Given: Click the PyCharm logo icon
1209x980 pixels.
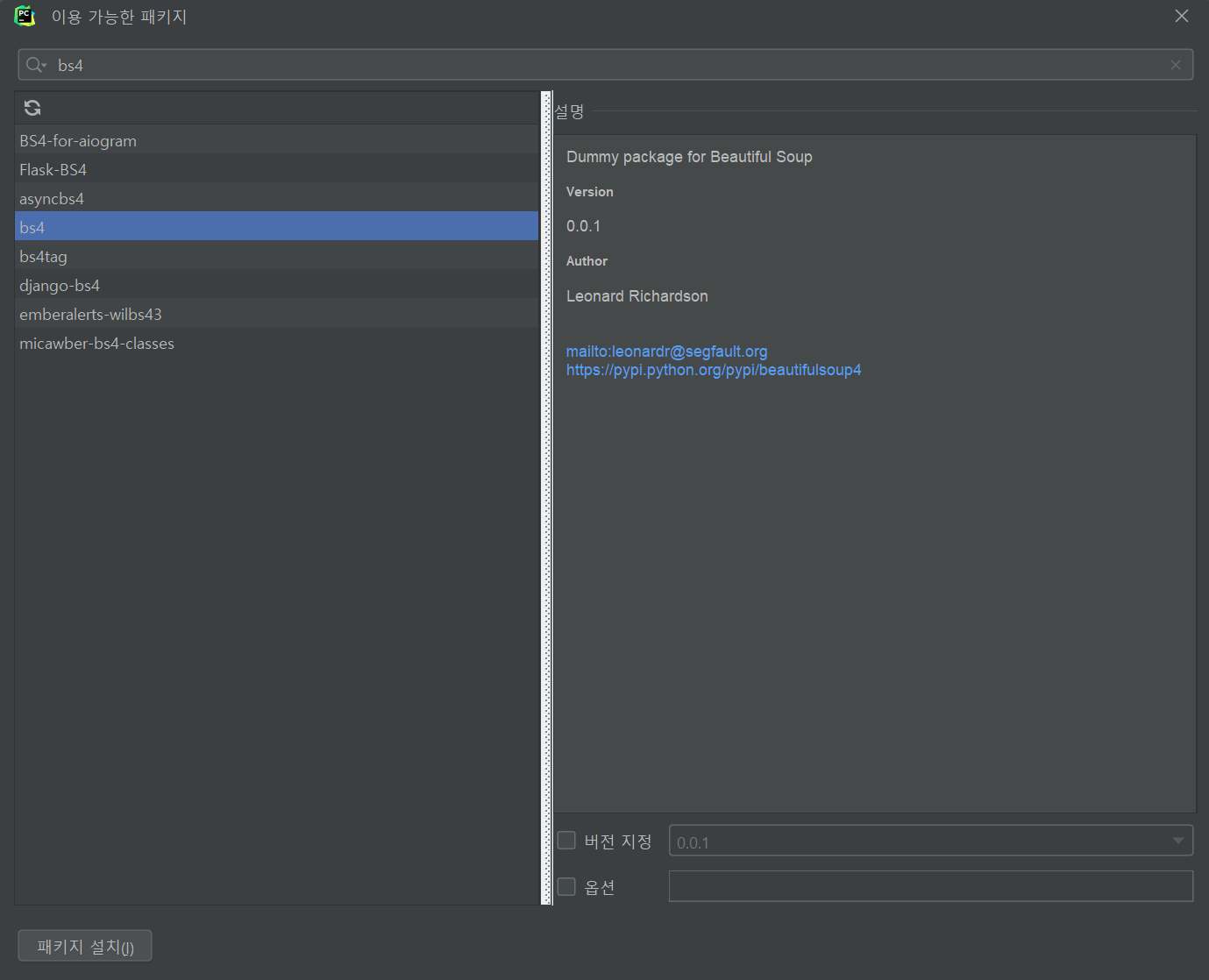Looking at the screenshot, I should coord(25,16).
